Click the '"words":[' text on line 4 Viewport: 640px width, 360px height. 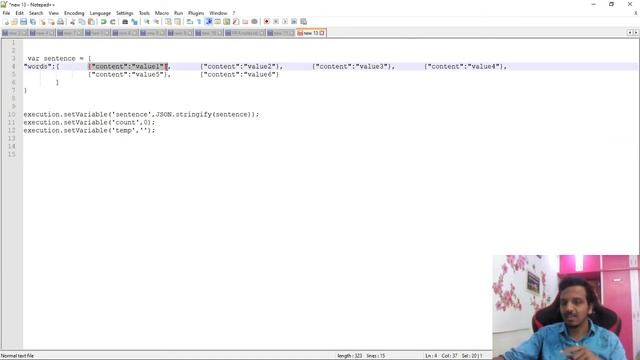(42, 67)
